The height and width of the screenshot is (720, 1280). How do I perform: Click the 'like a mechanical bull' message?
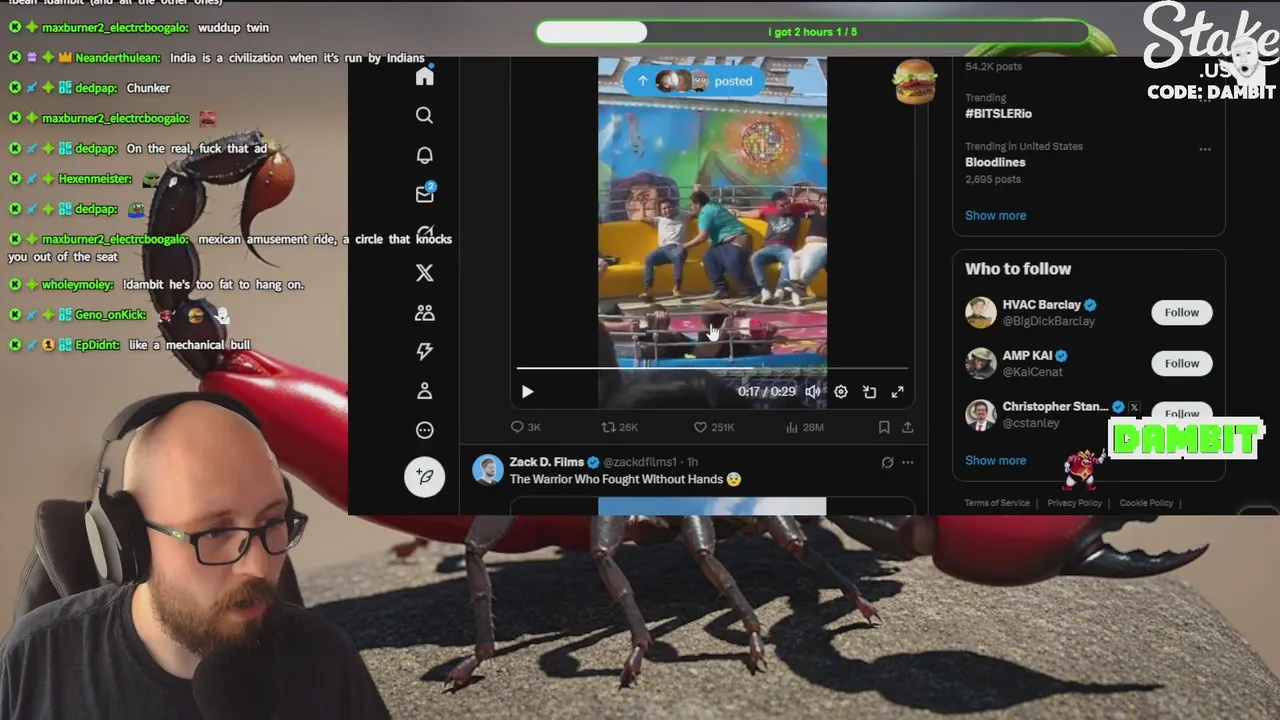(x=189, y=345)
